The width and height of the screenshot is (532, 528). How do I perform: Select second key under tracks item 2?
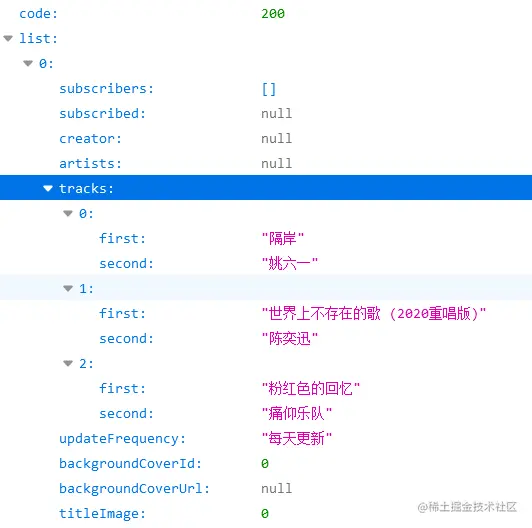click(127, 414)
